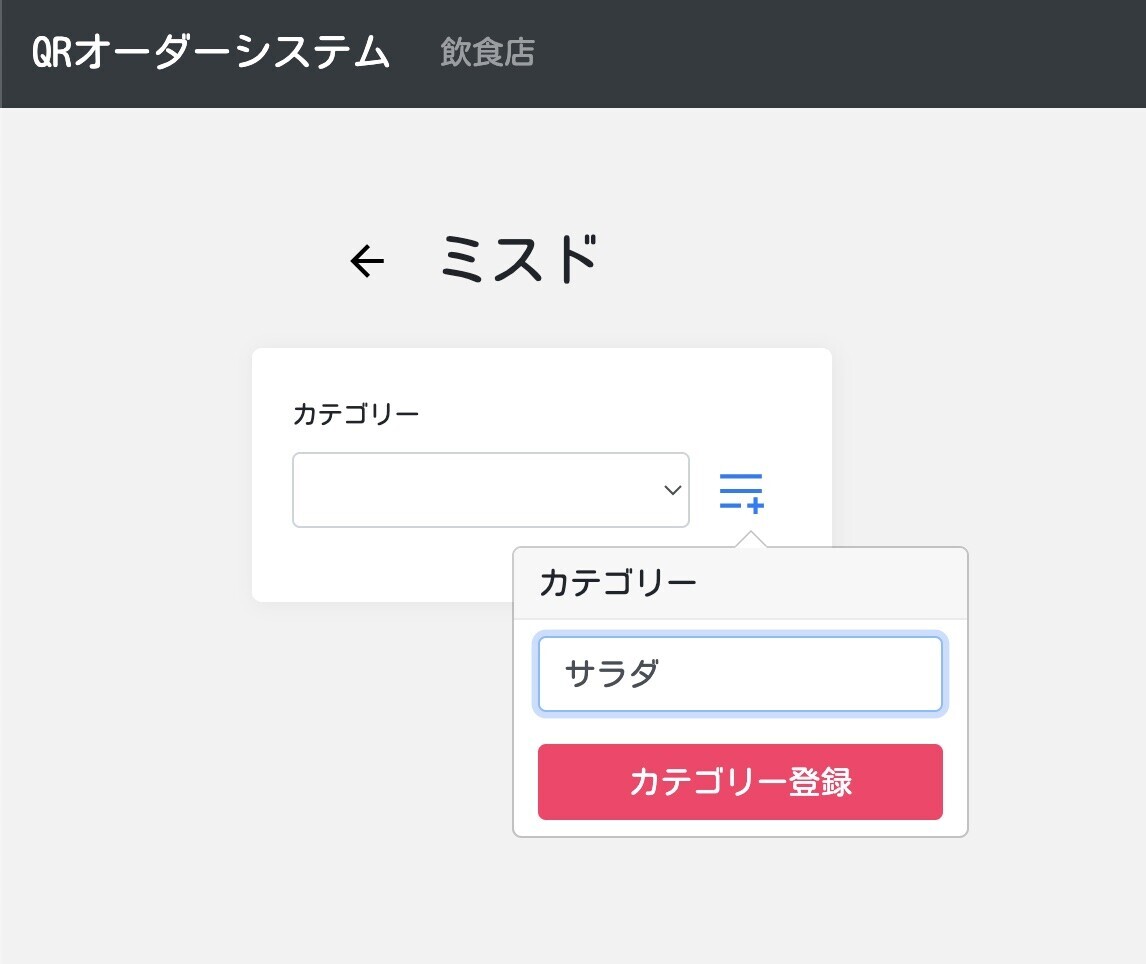Click the サラダ text input field
This screenshot has width=1146, height=964.
pos(740,673)
